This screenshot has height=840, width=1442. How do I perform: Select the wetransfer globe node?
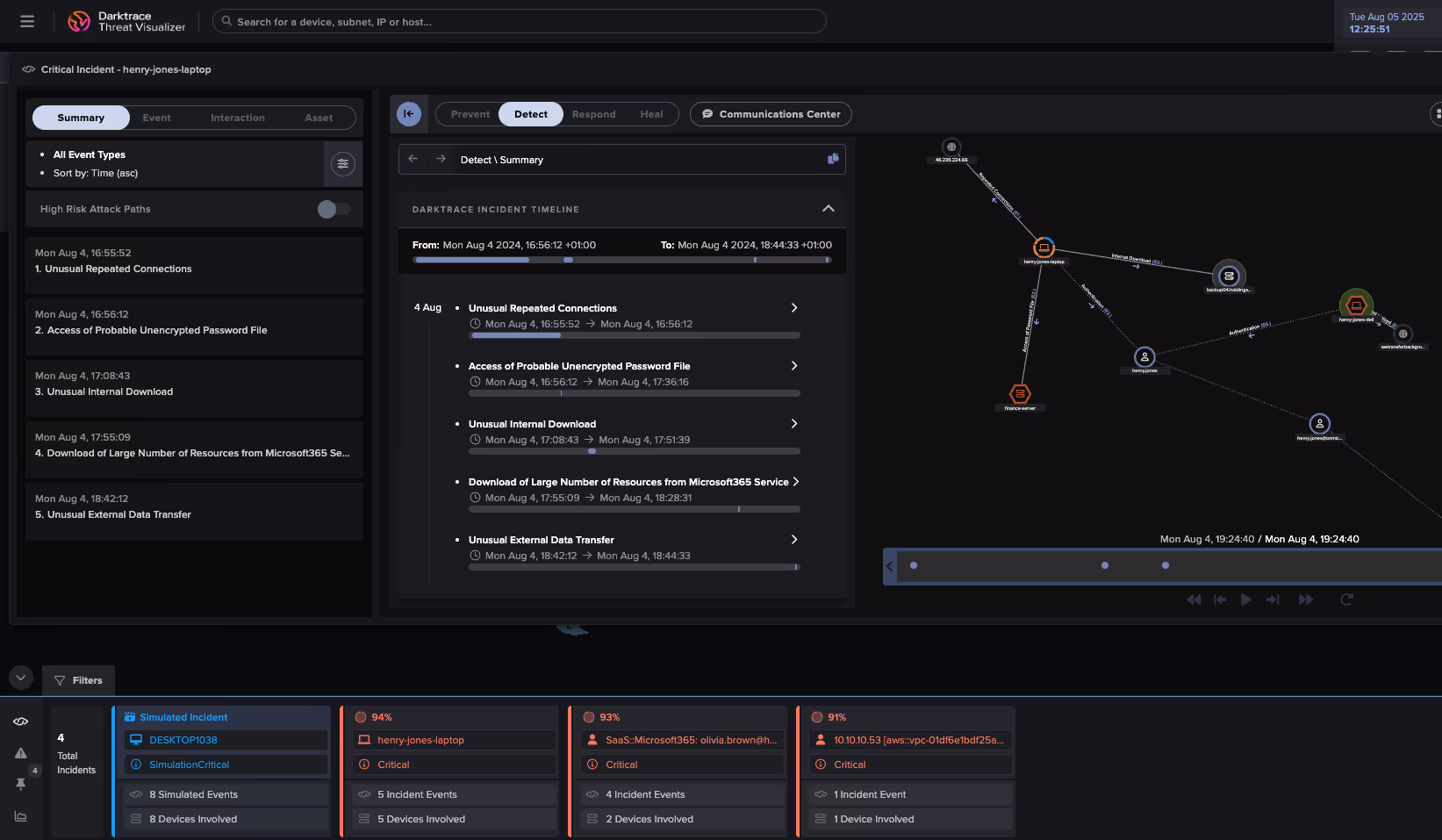1403,334
